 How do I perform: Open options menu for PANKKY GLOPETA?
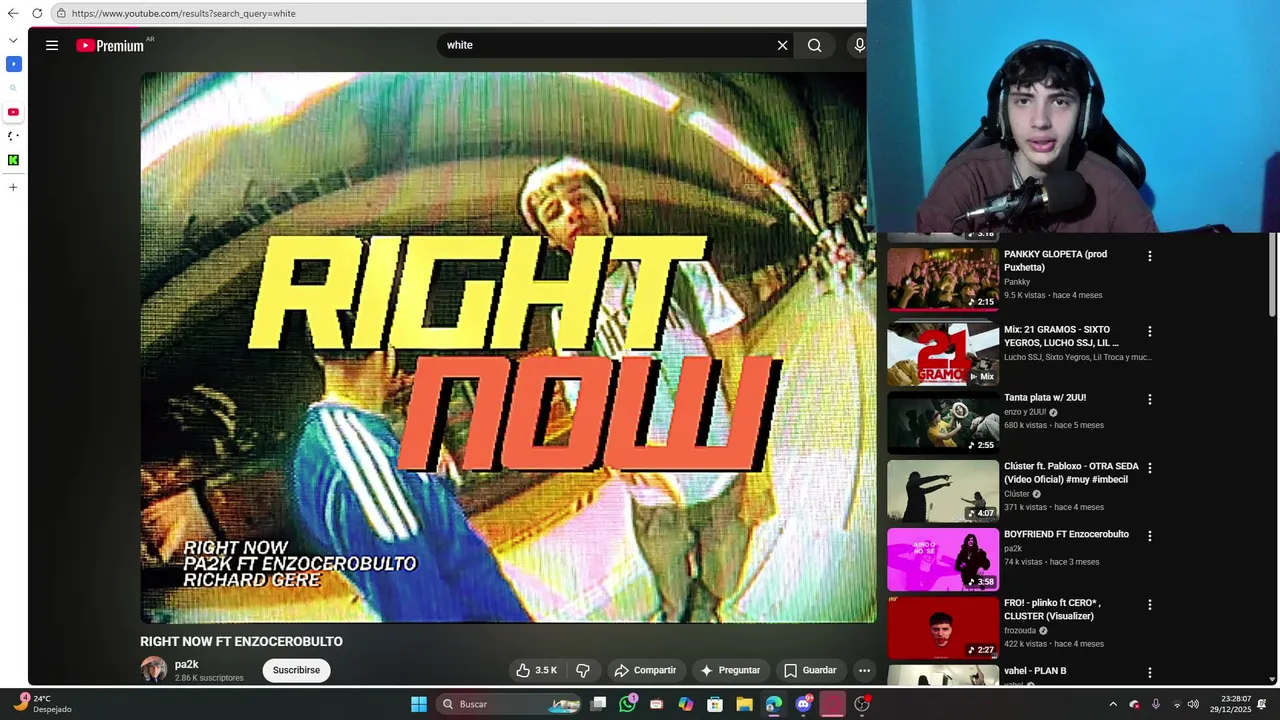(x=1149, y=256)
